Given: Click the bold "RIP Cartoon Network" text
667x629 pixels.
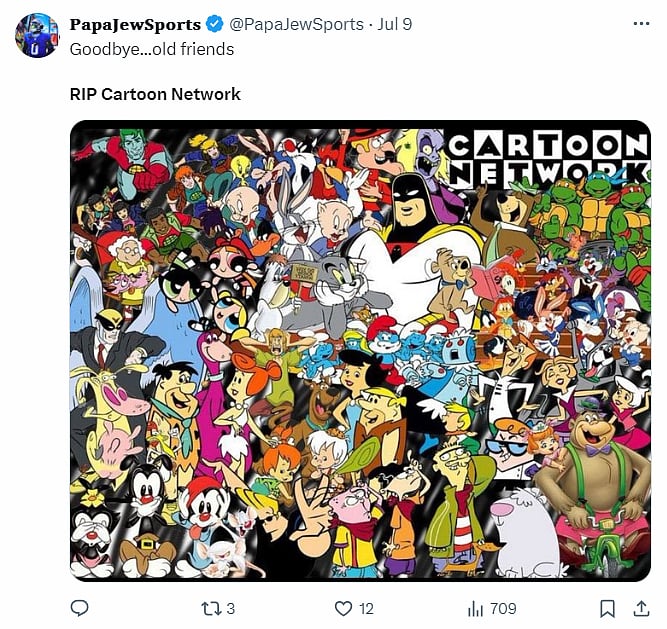Looking at the screenshot, I should click(155, 94).
